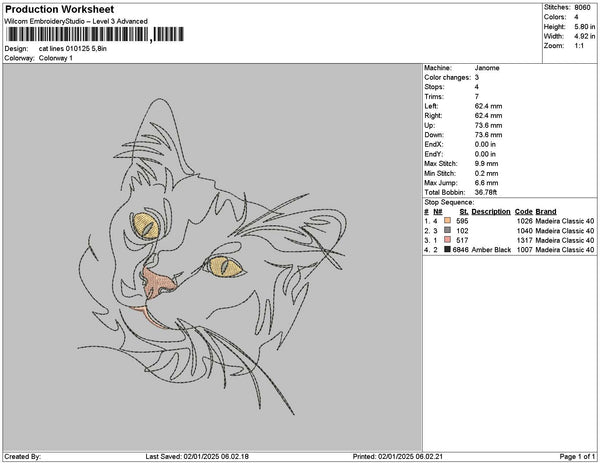The height and width of the screenshot is (464, 600).
Task: Click the Brand column header
Action: [546, 212]
